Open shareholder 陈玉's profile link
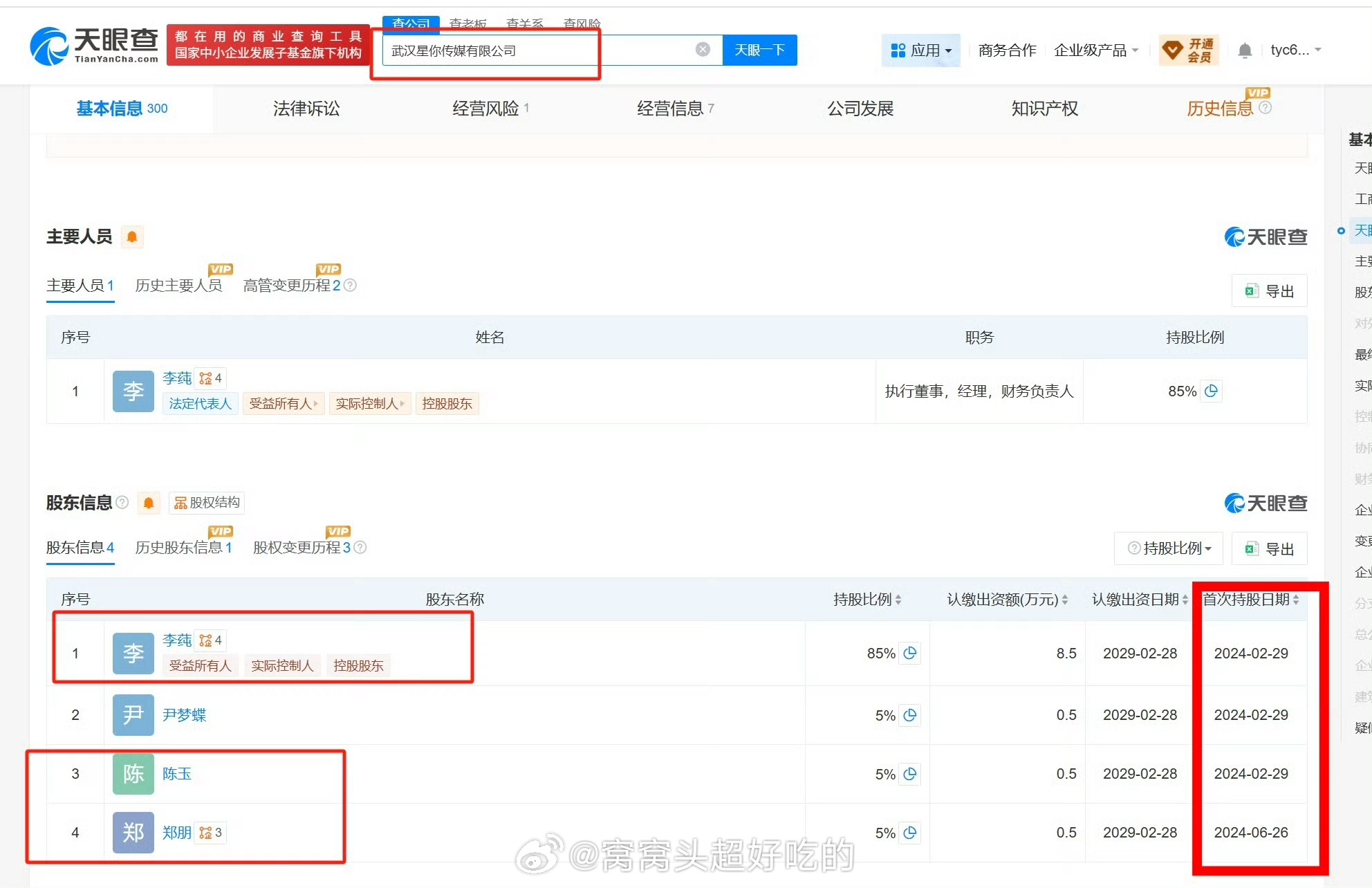This screenshot has width=1372, height=888. (177, 774)
